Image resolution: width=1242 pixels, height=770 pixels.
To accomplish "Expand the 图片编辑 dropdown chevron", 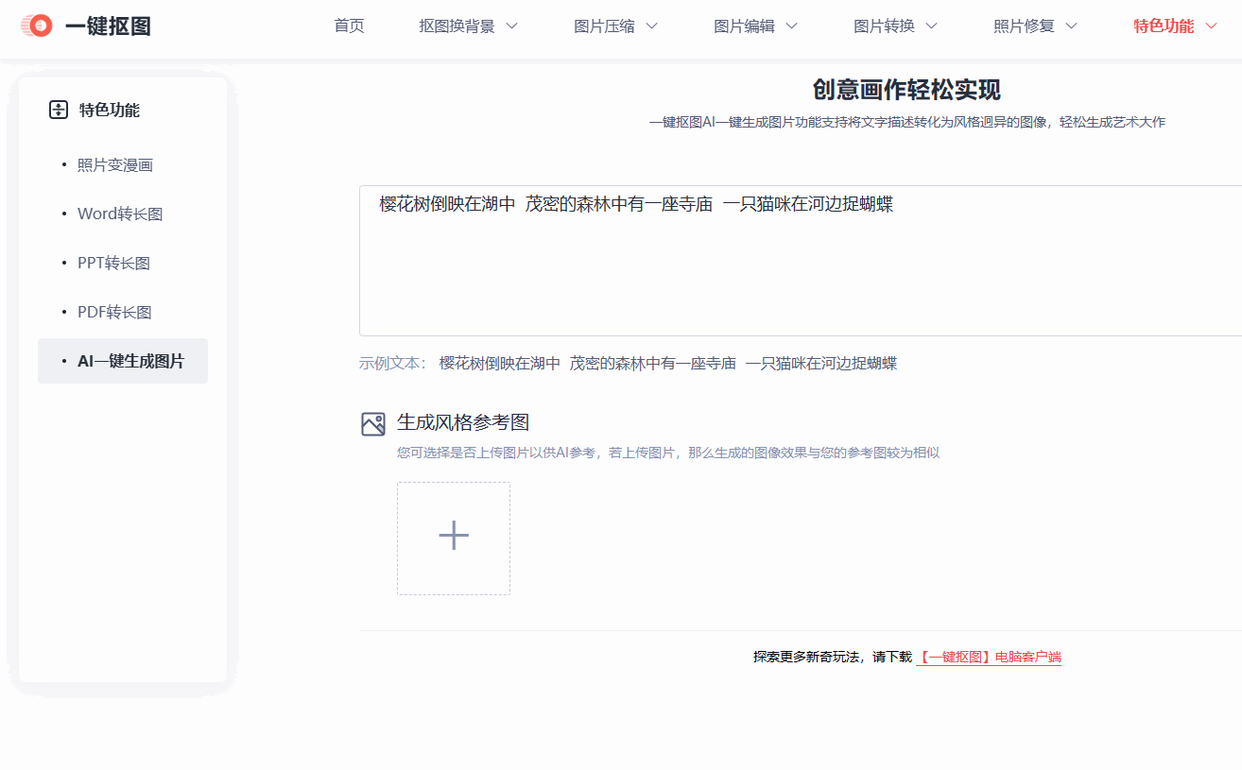I will click(792, 26).
